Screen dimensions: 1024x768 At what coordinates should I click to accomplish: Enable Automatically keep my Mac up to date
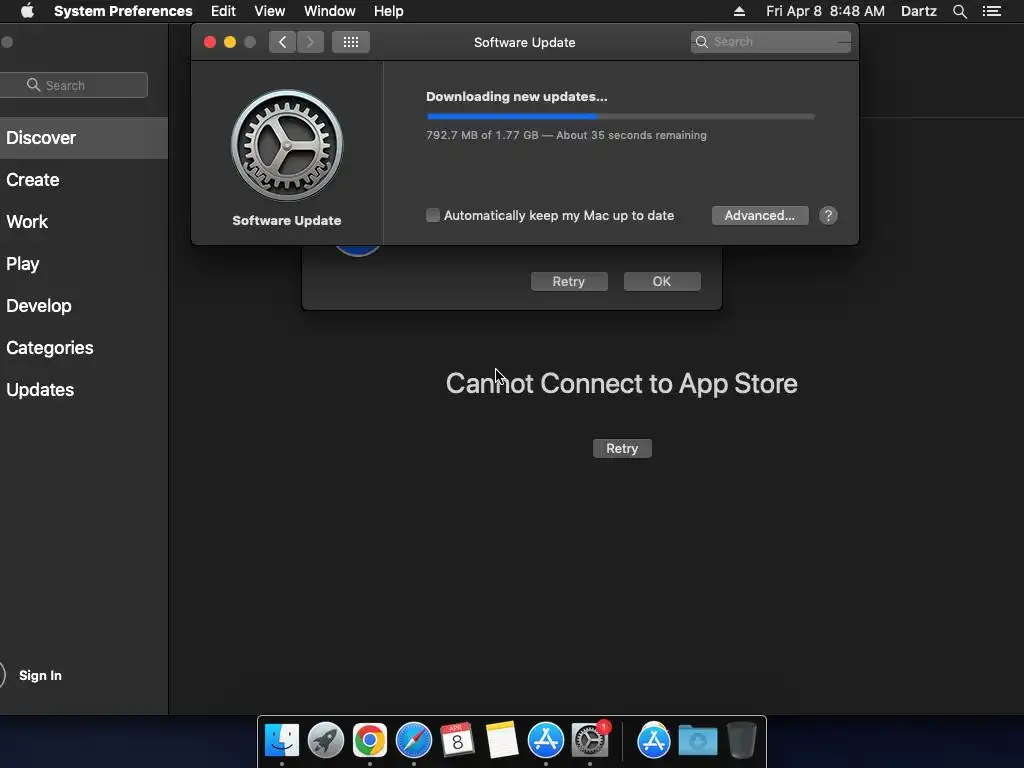coord(433,216)
